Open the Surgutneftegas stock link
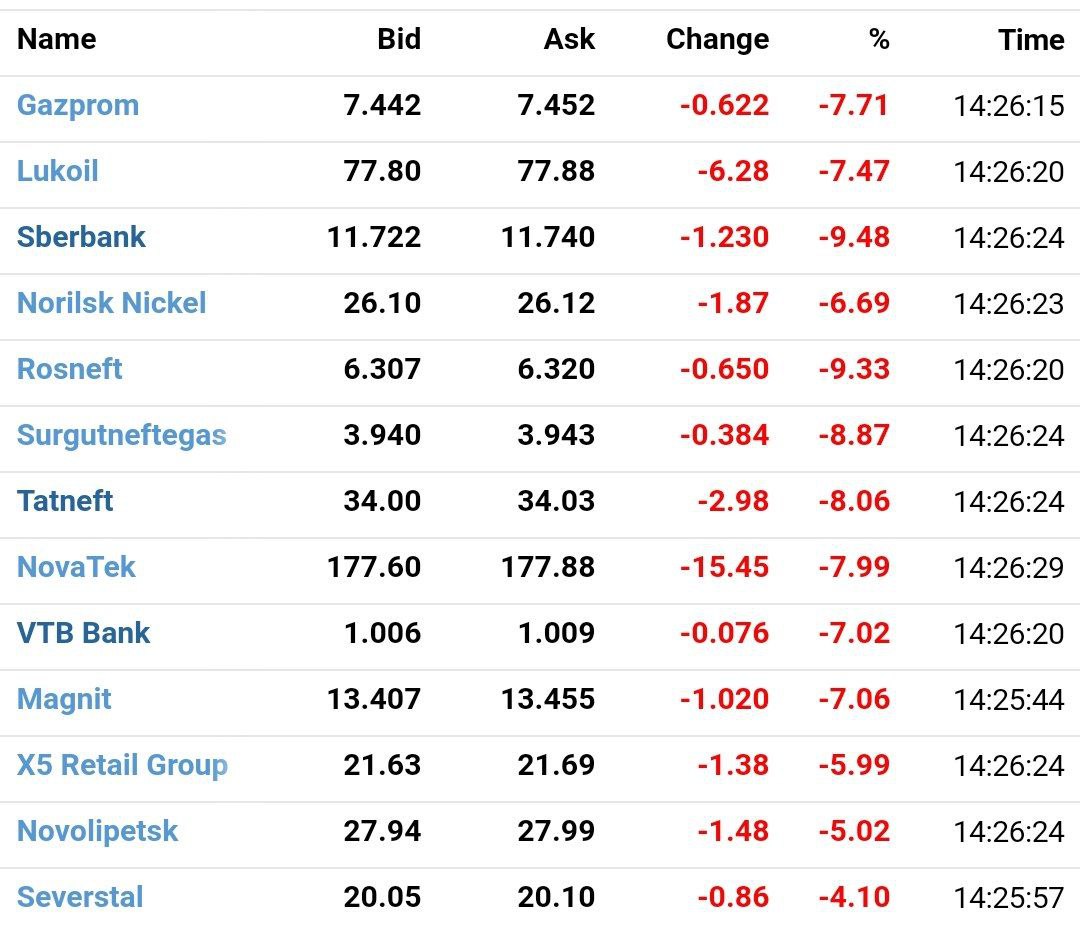This screenshot has height=946, width=1080. pos(121,435)
